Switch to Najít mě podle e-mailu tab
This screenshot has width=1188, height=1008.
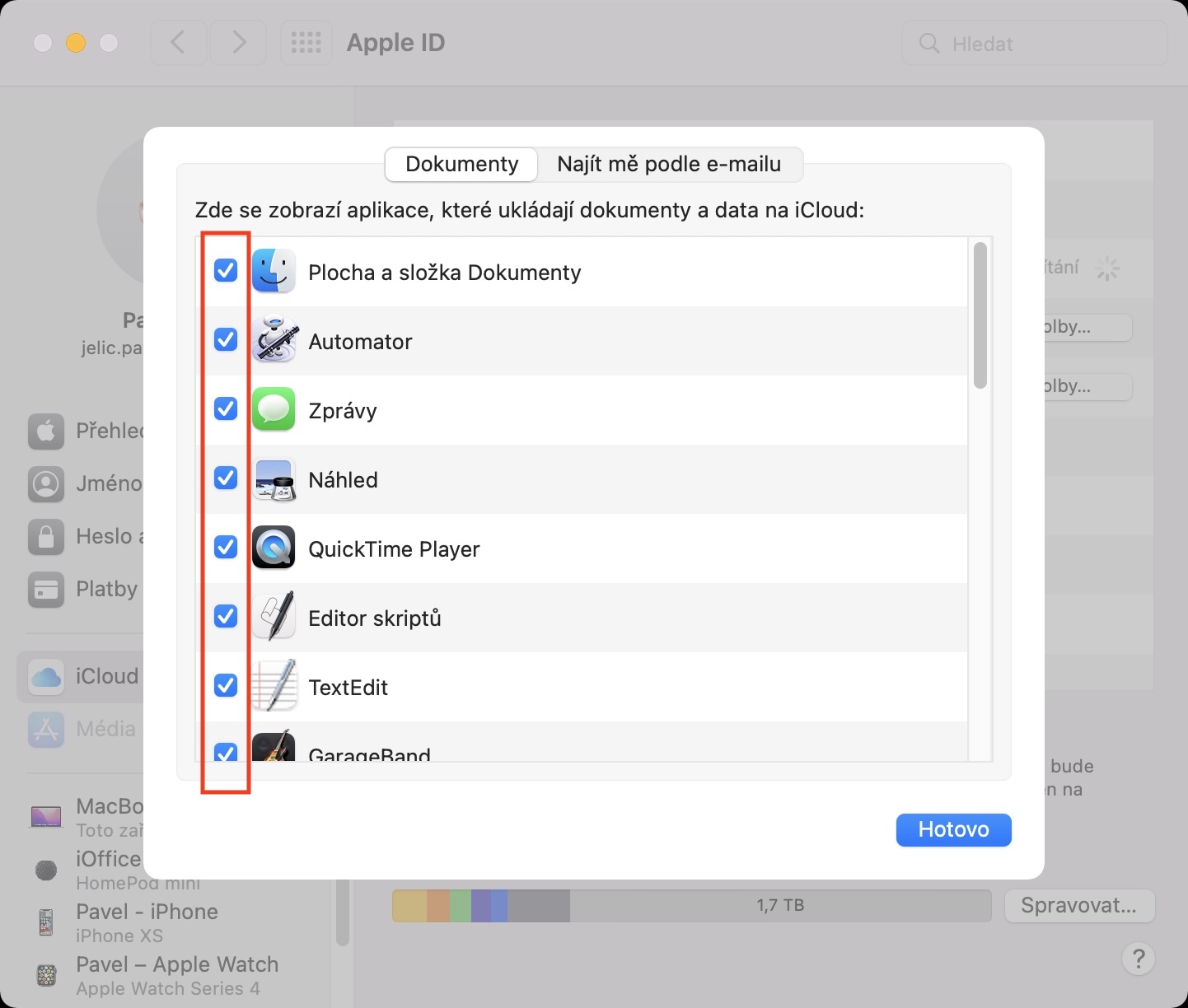[669, 164]
